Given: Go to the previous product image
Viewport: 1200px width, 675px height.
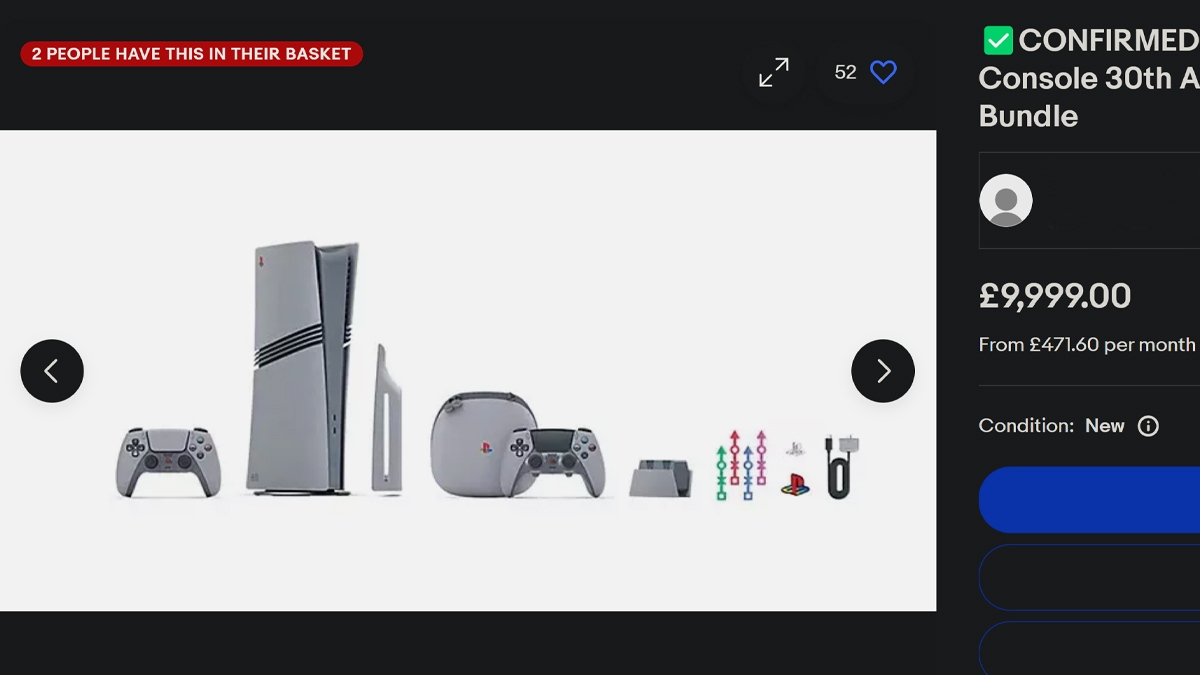Looking at the screenshot, I should tap(52, 371).
